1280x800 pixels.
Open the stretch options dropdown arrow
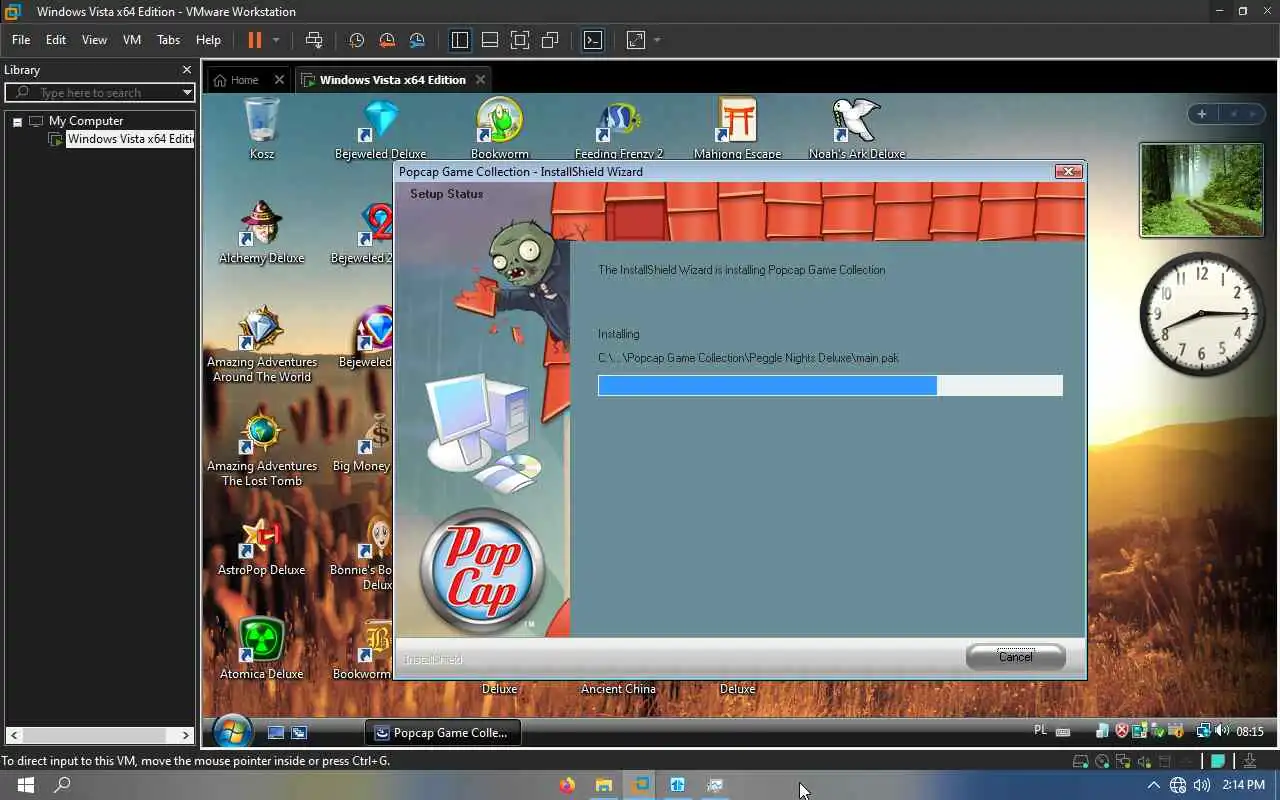click(x=657, y=40)
